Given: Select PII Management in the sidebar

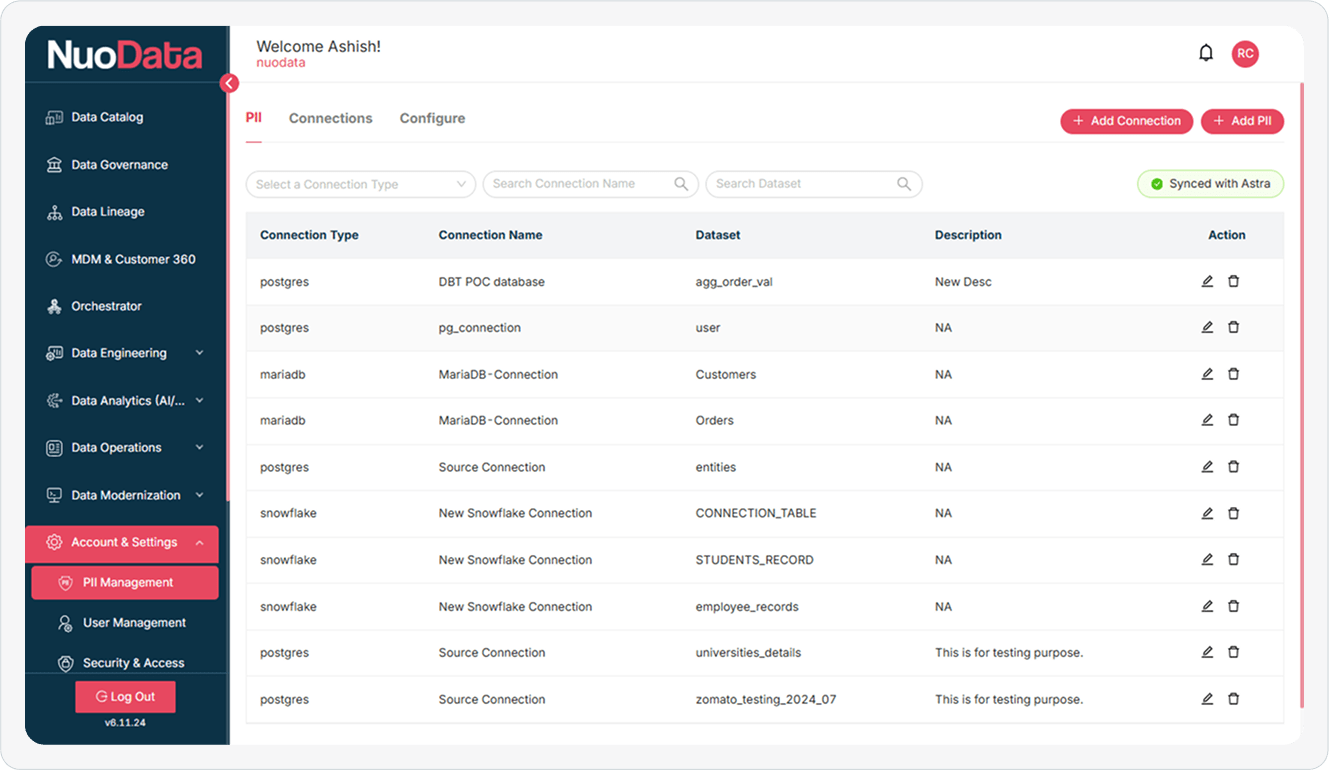Looking at the screenshot, I should click(125, 583).
